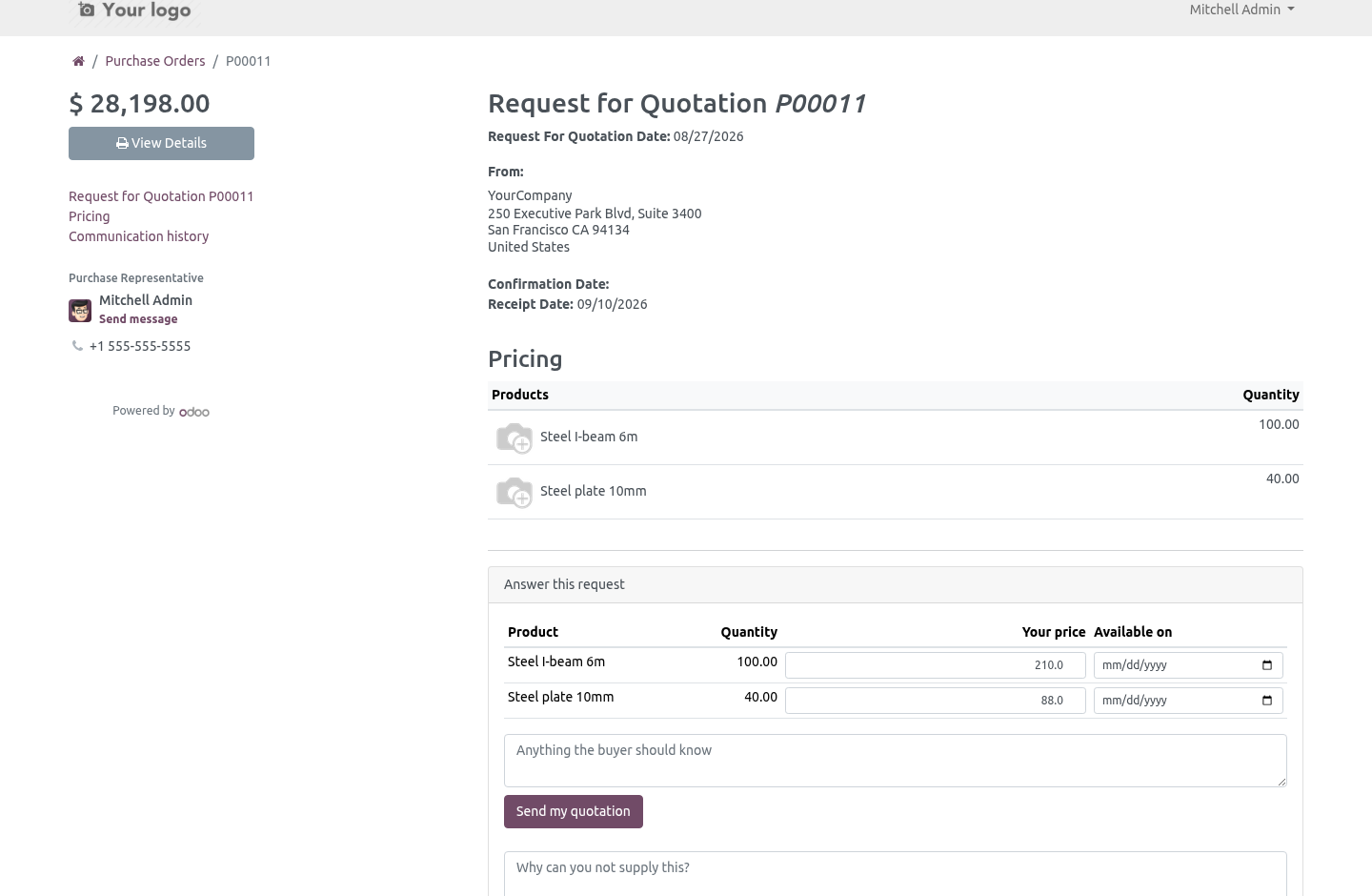This screenshot has height=896, width=1372.
Task: Click Steel I-beam 6m in Pricing table
Action: pyautogui.click(x=589, y=437)
